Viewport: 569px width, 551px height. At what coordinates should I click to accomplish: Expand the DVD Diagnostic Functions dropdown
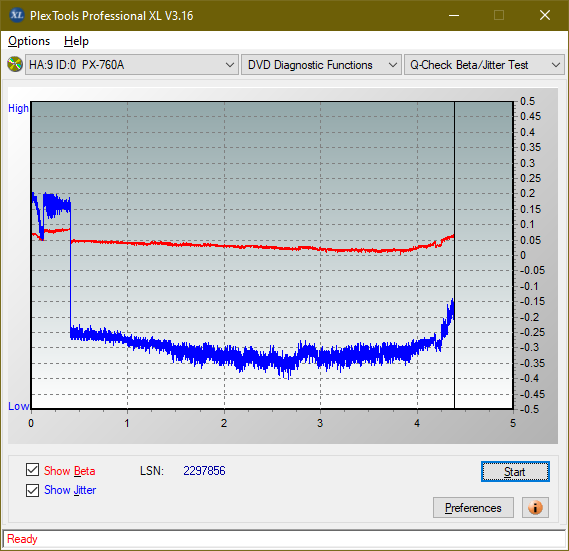(x=321, y=65)
